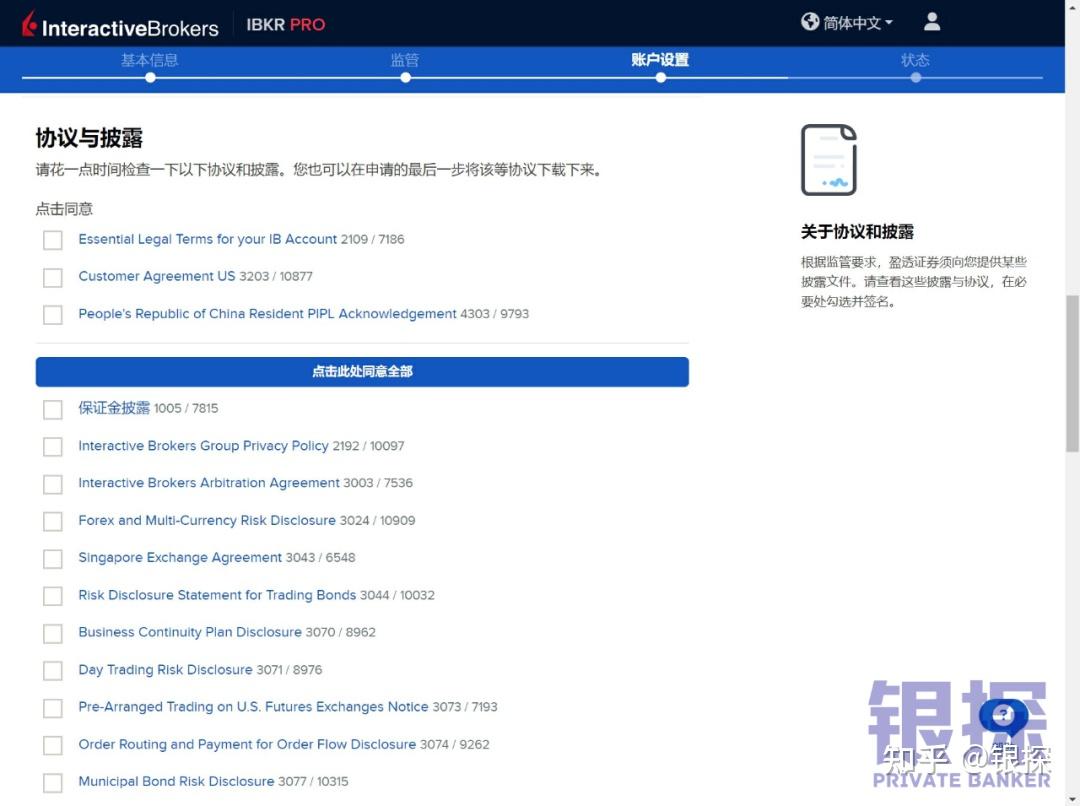Click the progress dot under 账户设置
The height and width of the screenshot is (806, 1080).
click(x=660, y=76)
